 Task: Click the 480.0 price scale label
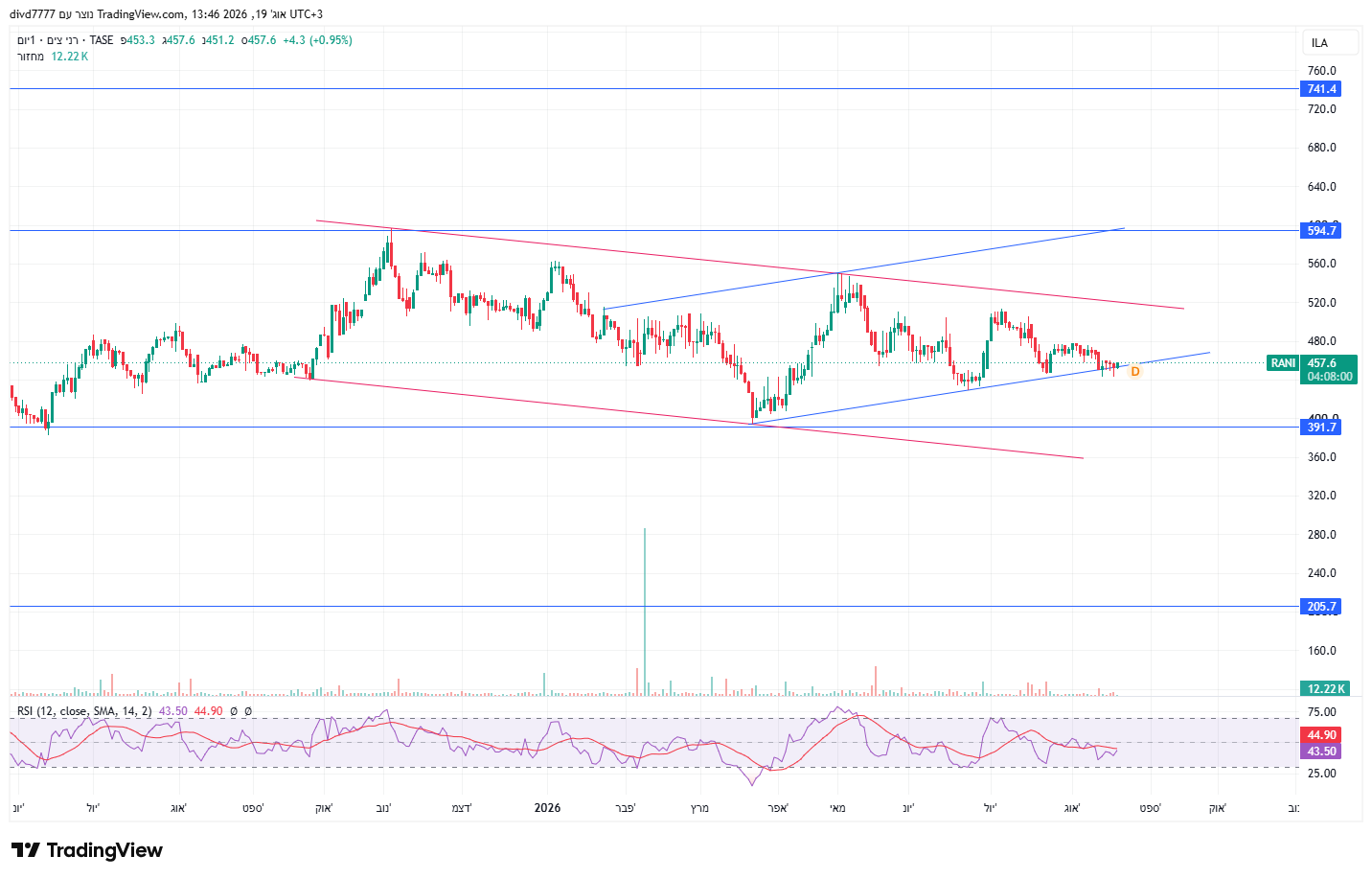click(1322, 341)
